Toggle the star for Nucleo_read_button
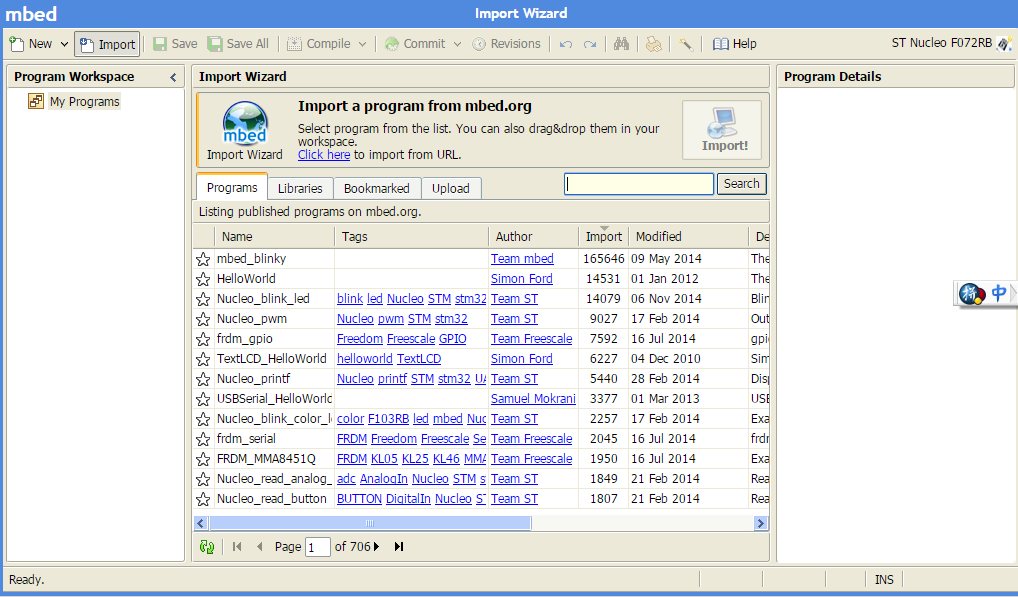1018x597 pixels. 203,499
